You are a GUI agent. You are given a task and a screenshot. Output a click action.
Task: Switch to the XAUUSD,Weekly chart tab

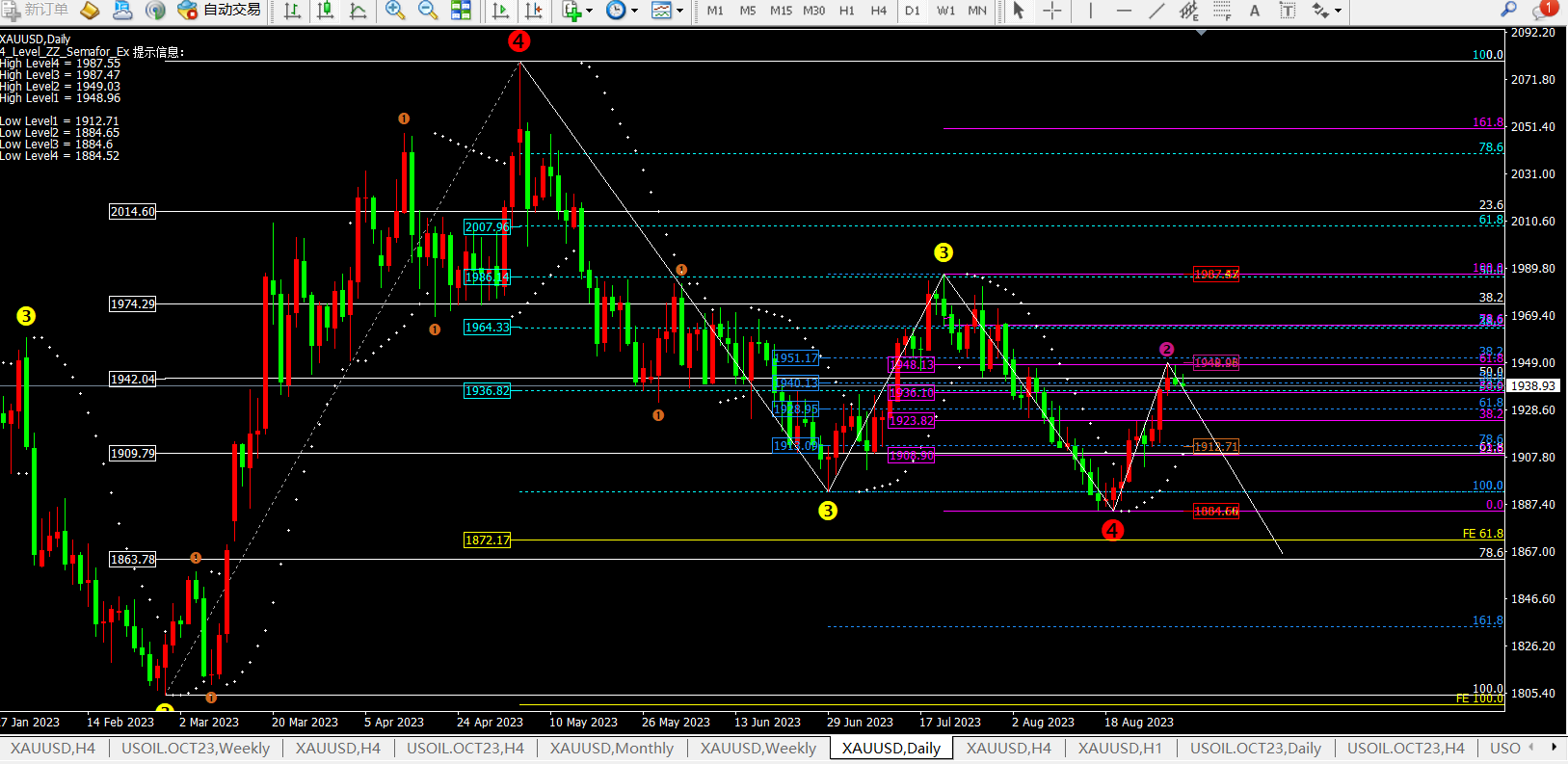pos(757,748)
